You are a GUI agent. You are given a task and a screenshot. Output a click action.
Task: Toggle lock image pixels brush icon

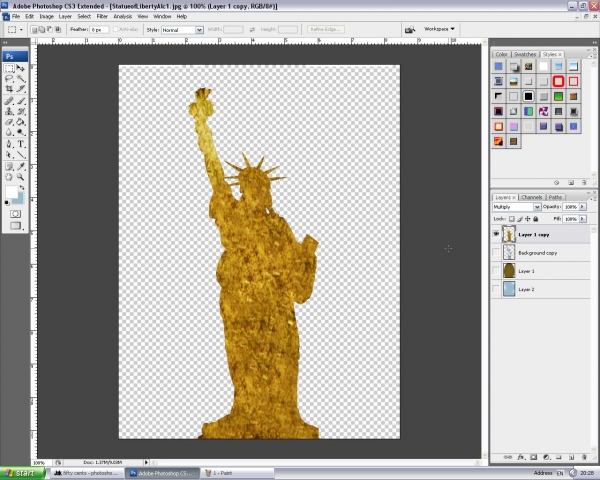(x=520, y=219)
